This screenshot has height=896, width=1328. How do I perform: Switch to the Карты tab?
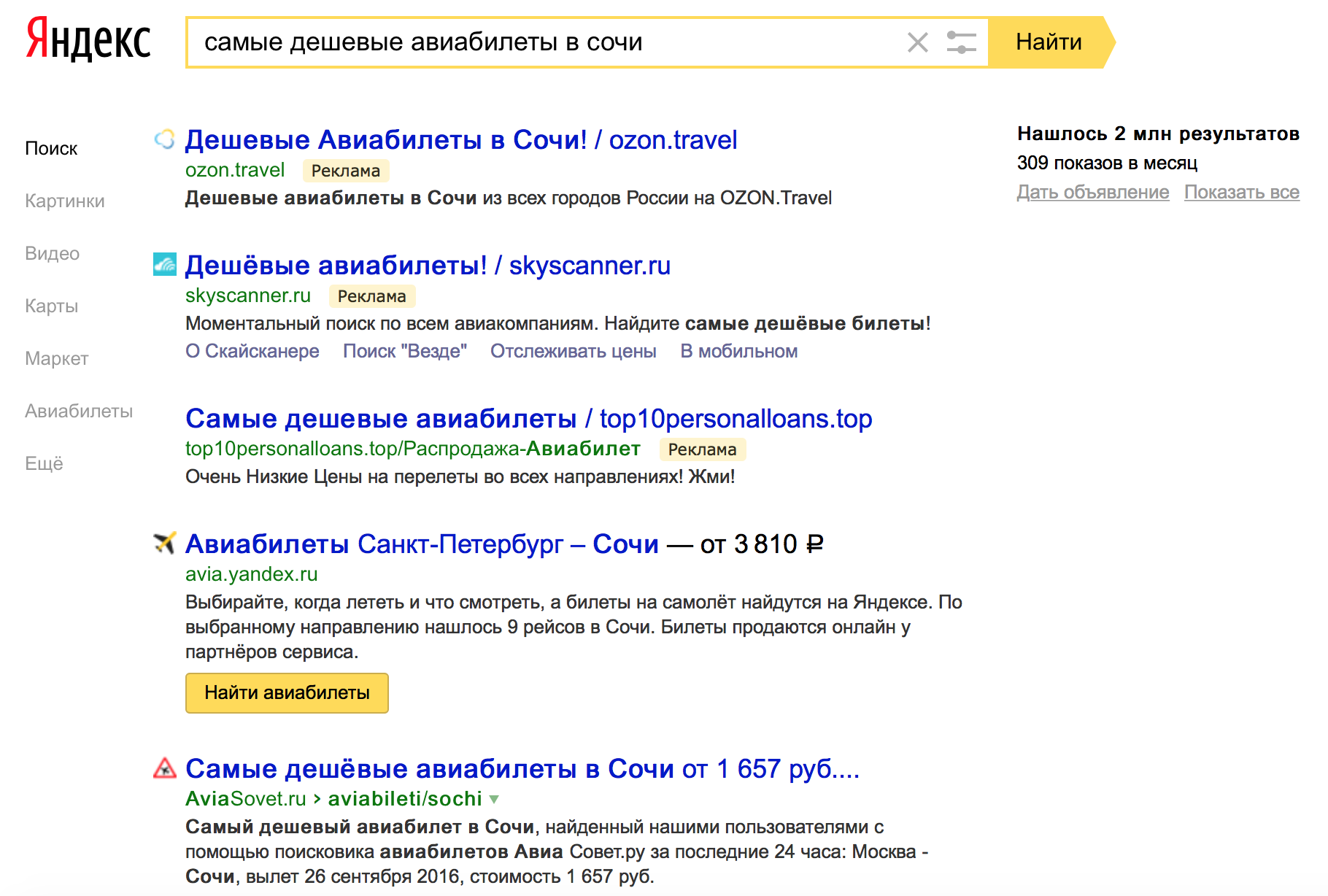coord(52,306)
